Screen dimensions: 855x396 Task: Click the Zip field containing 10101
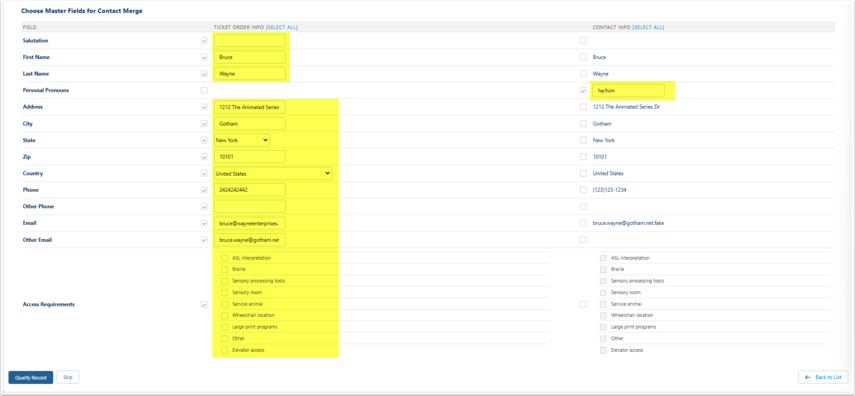pyautogui.click(x=250, y=157)
